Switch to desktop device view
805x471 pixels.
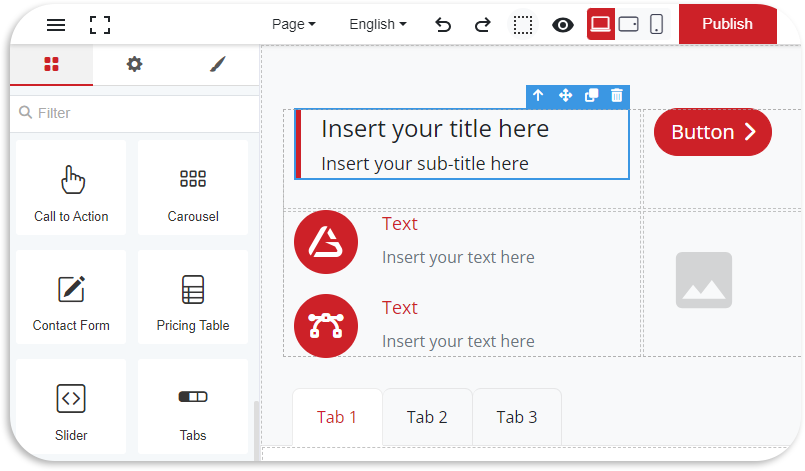coord(601,24)
